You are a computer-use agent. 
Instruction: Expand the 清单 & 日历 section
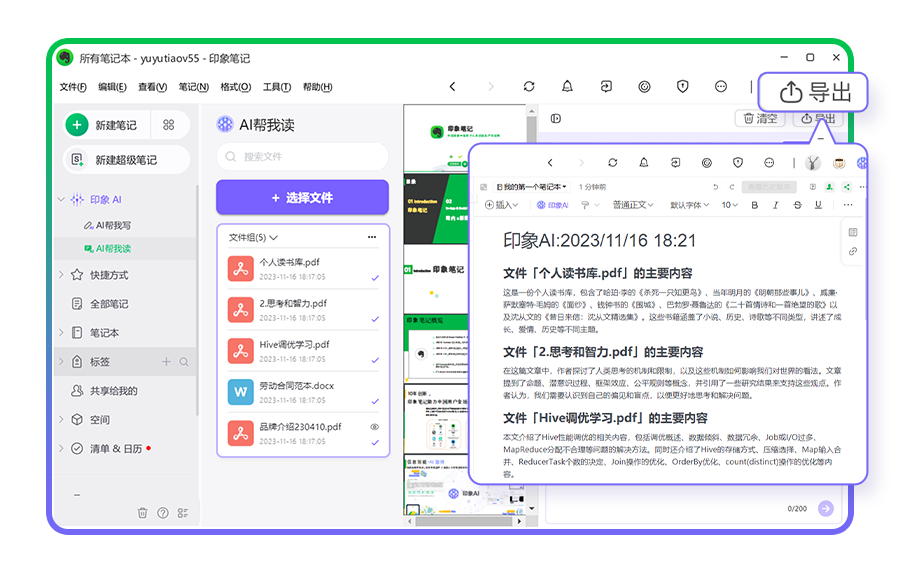61,448
